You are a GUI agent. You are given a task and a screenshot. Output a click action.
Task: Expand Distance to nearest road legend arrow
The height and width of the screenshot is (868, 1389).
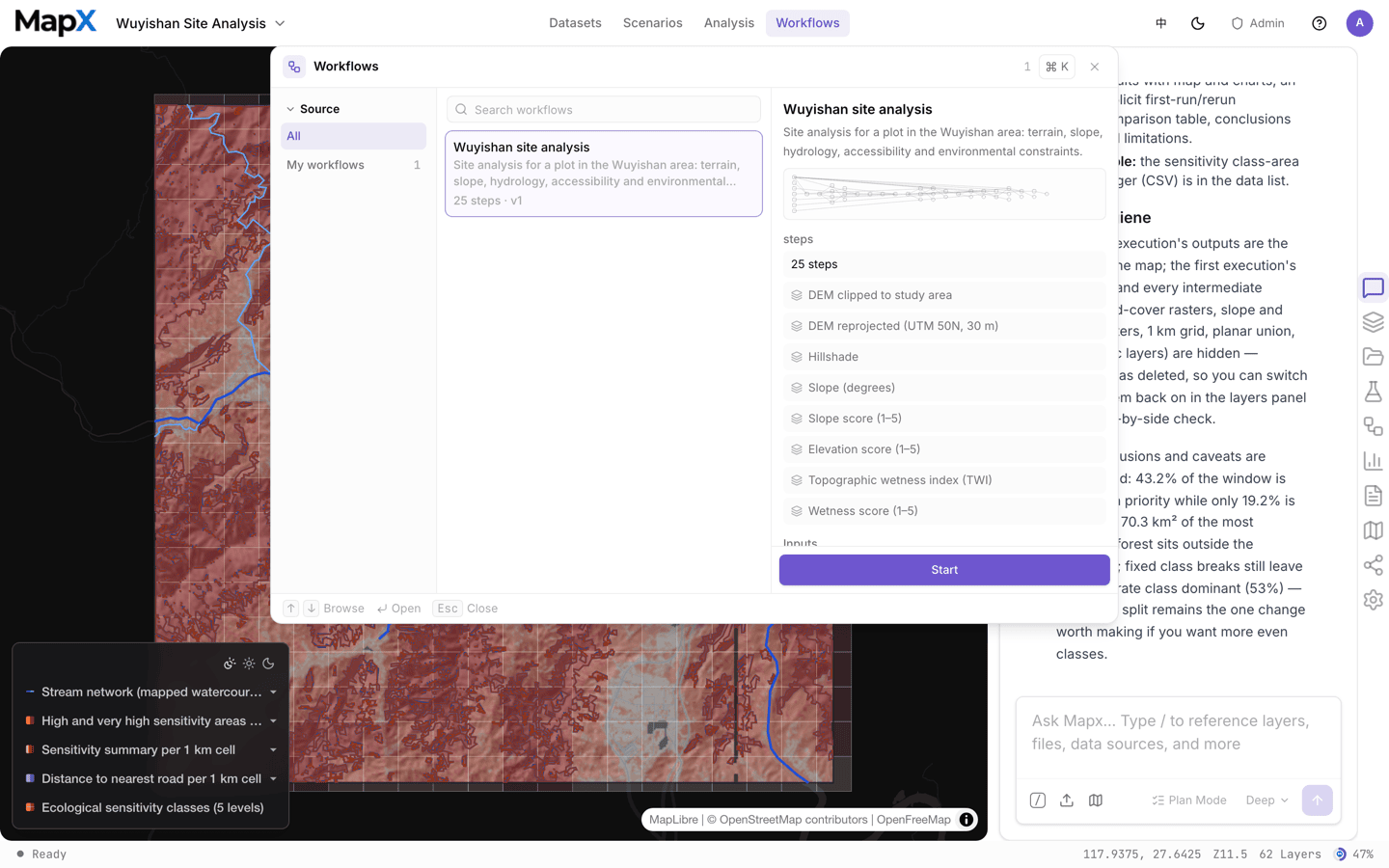pos(273,779)
